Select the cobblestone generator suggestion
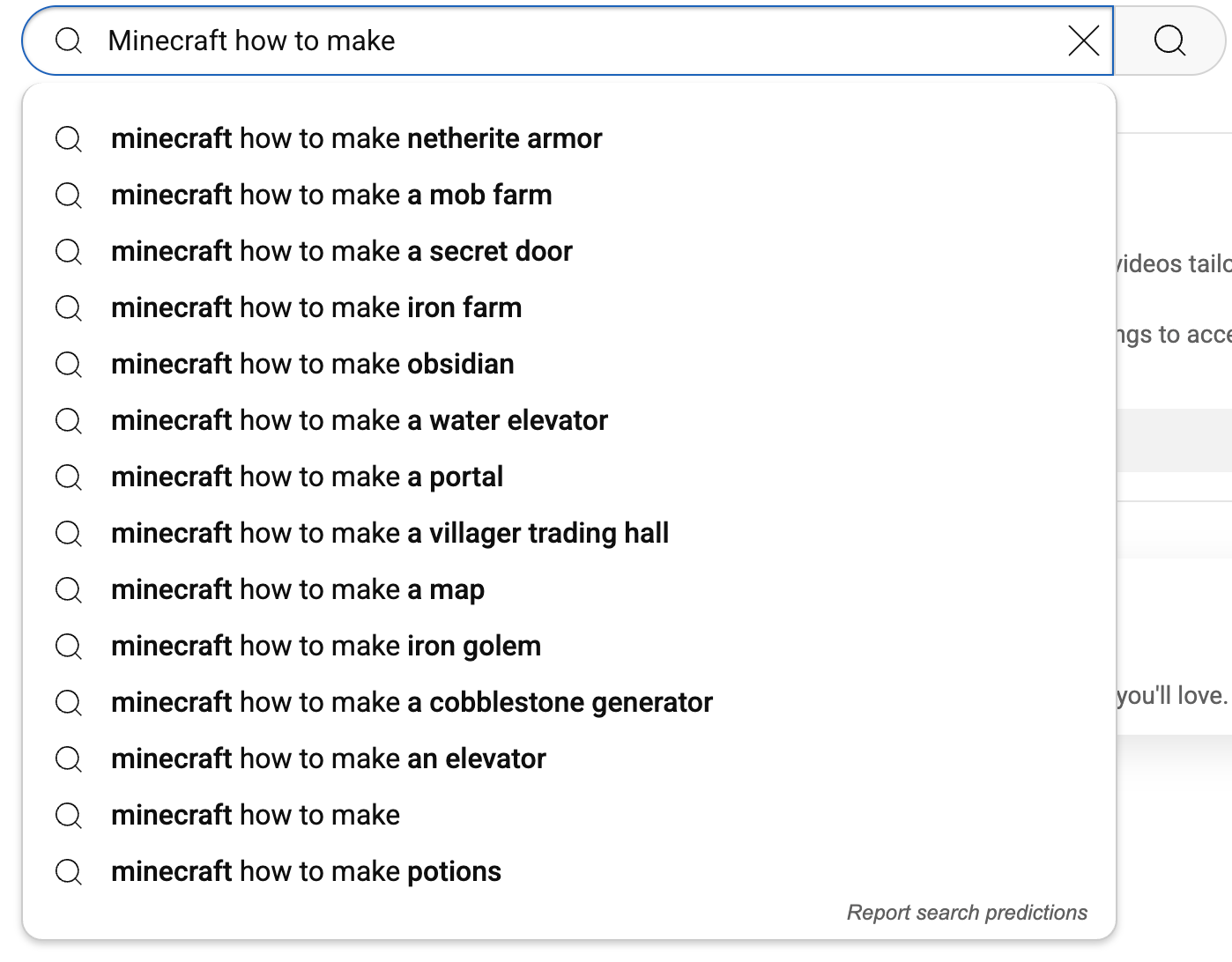1232x962 pixels. (x=412, y=703)
